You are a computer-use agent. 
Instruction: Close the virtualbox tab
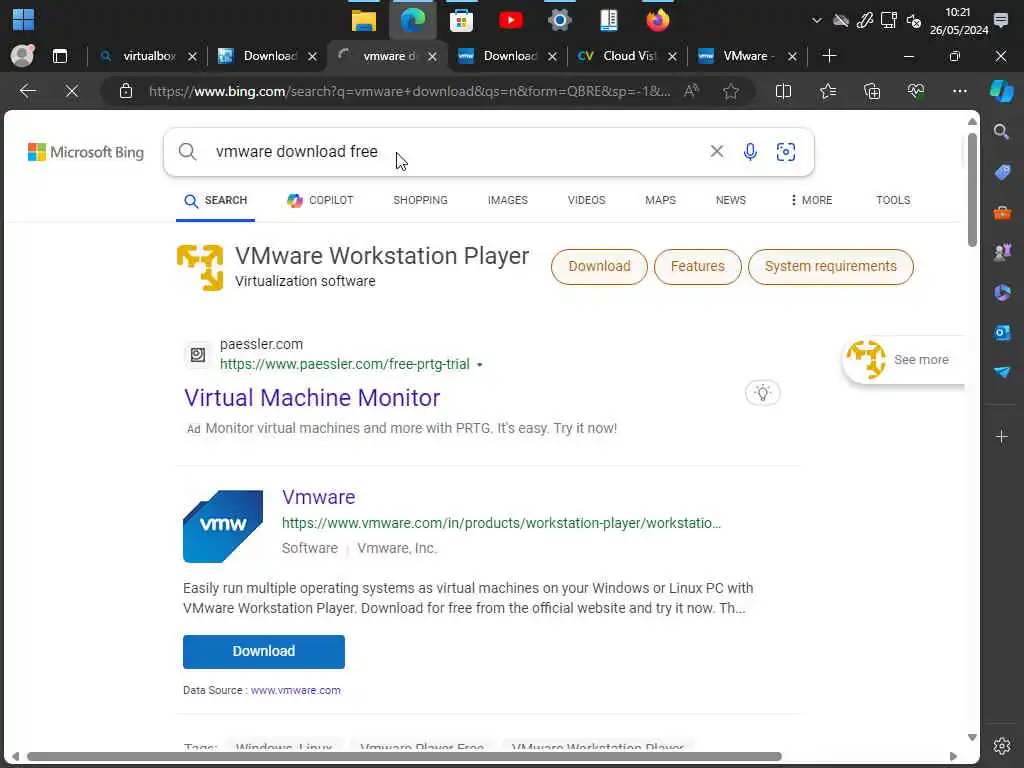192,57
